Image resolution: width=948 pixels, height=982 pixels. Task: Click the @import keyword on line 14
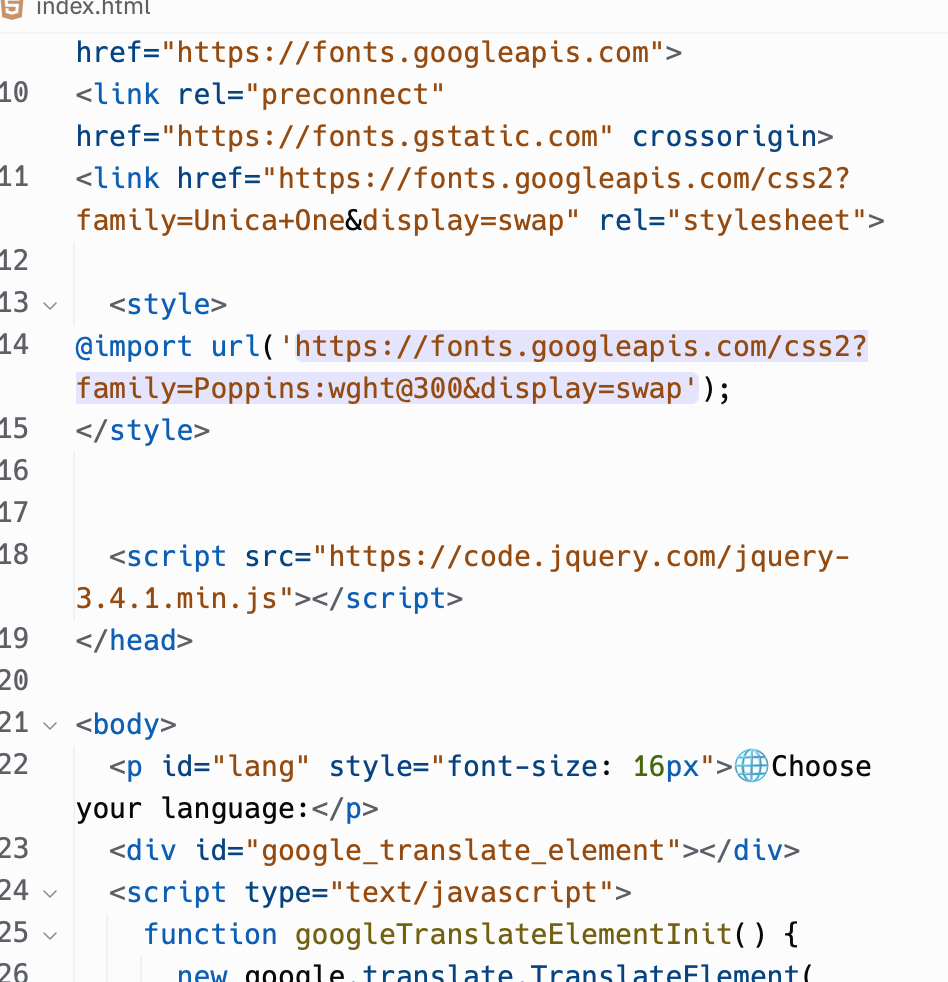tap(134, 346)
